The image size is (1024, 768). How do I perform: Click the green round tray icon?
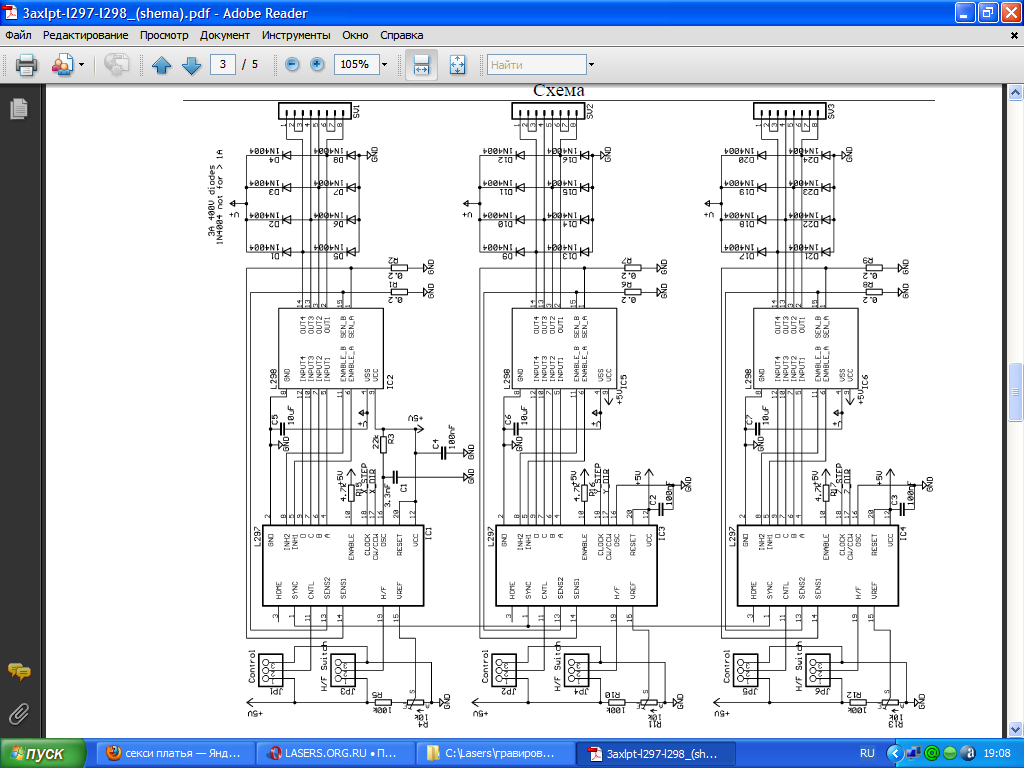click(950, 754)
